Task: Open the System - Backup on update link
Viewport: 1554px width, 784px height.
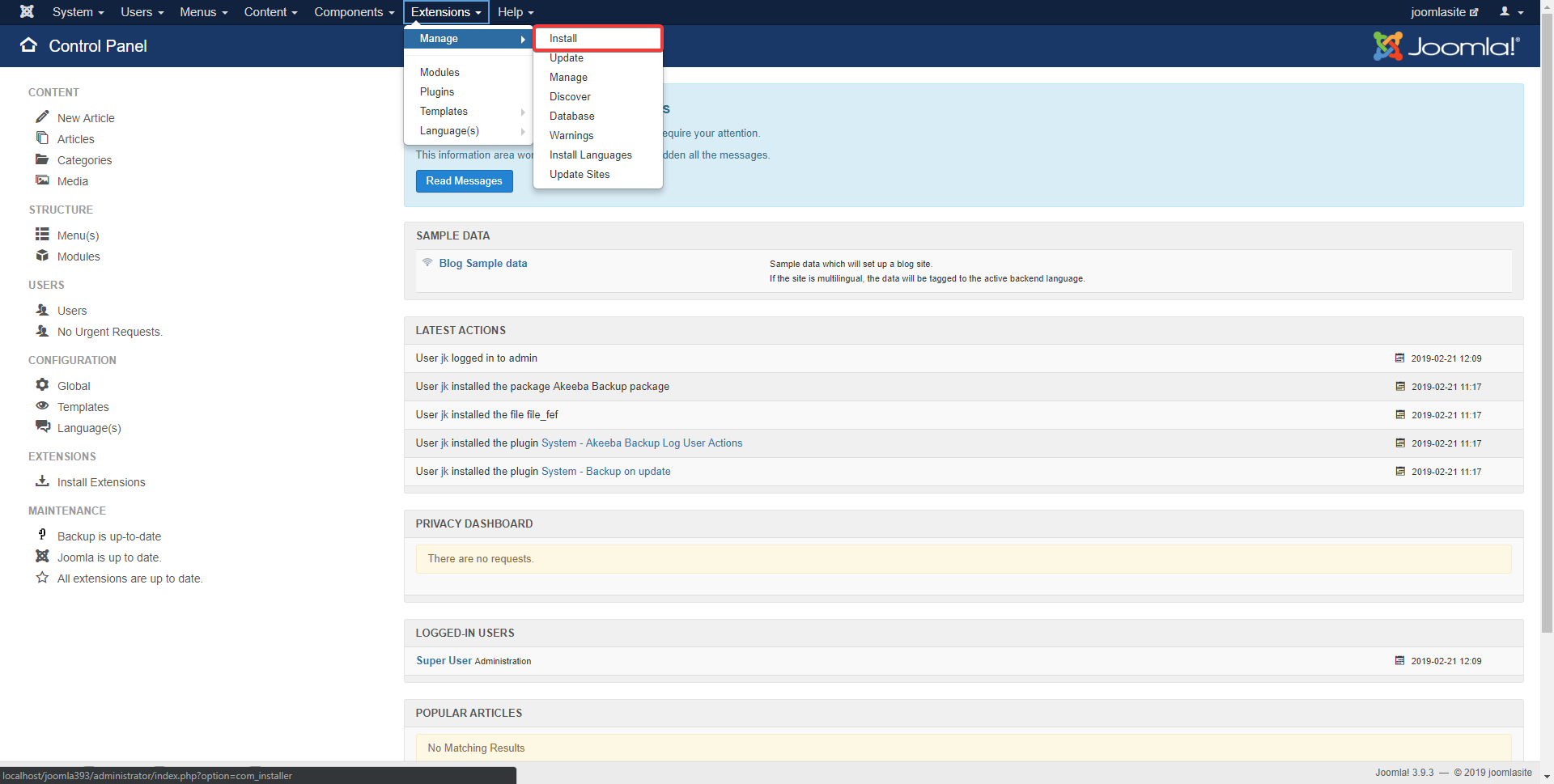Action: [605, 472]
